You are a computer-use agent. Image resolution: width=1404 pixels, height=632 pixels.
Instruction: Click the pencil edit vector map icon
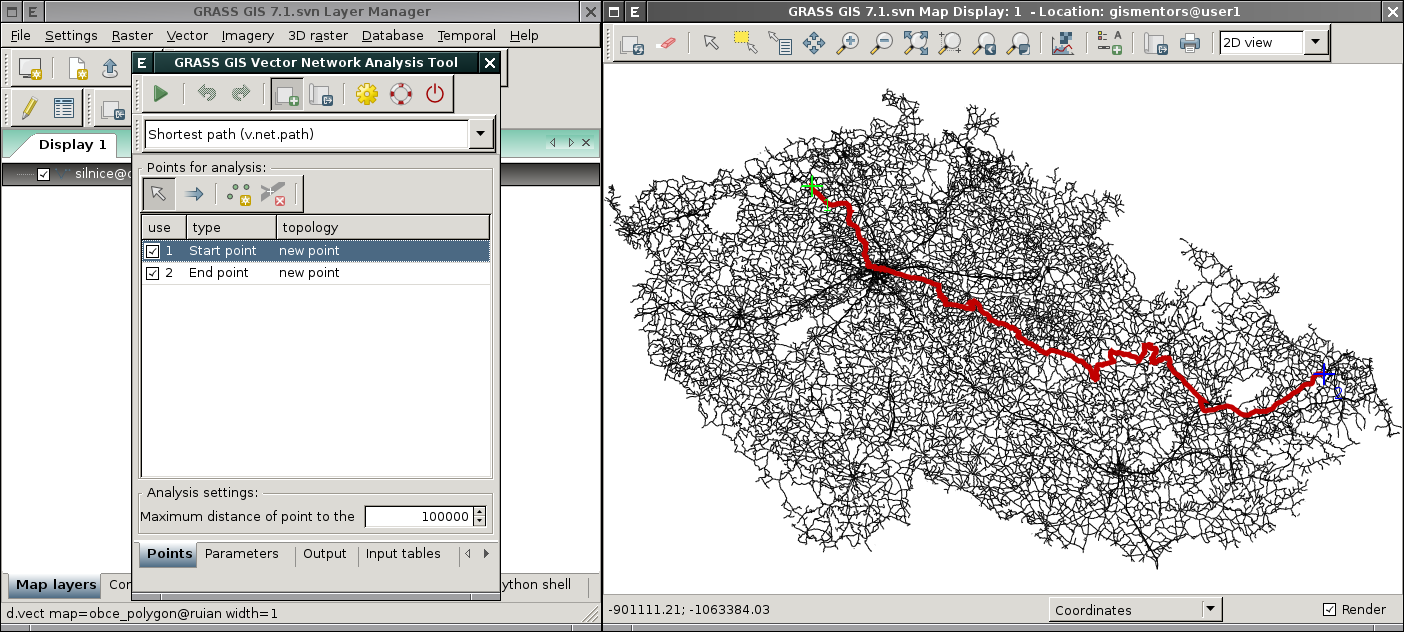pyautogui.click(x=30, y=107)
